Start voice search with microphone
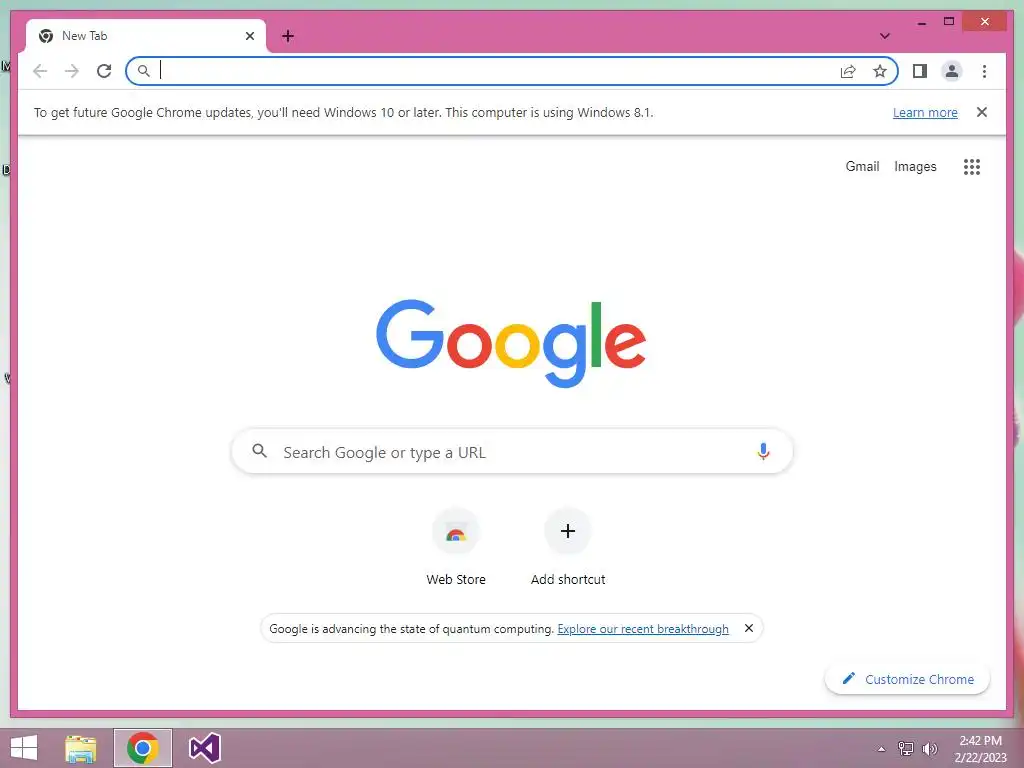 [x=763, y=451]
